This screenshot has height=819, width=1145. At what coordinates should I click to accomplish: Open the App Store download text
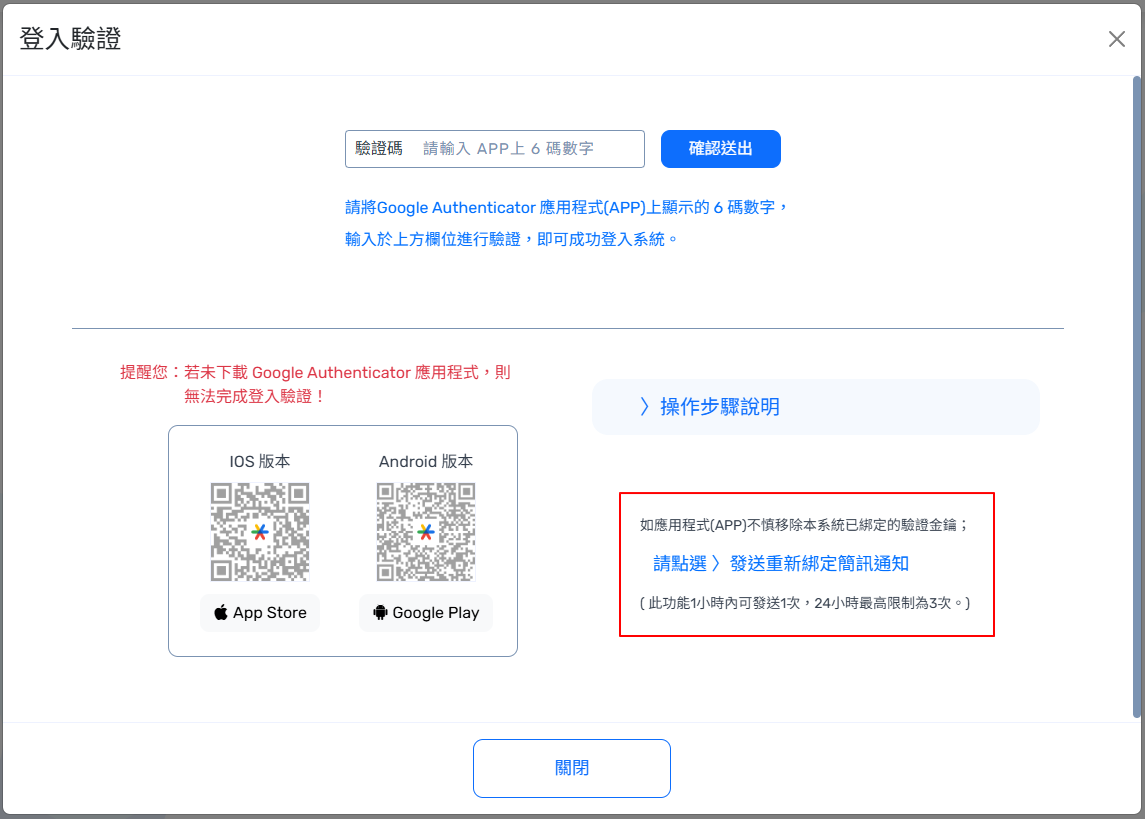tap(269, 613)
